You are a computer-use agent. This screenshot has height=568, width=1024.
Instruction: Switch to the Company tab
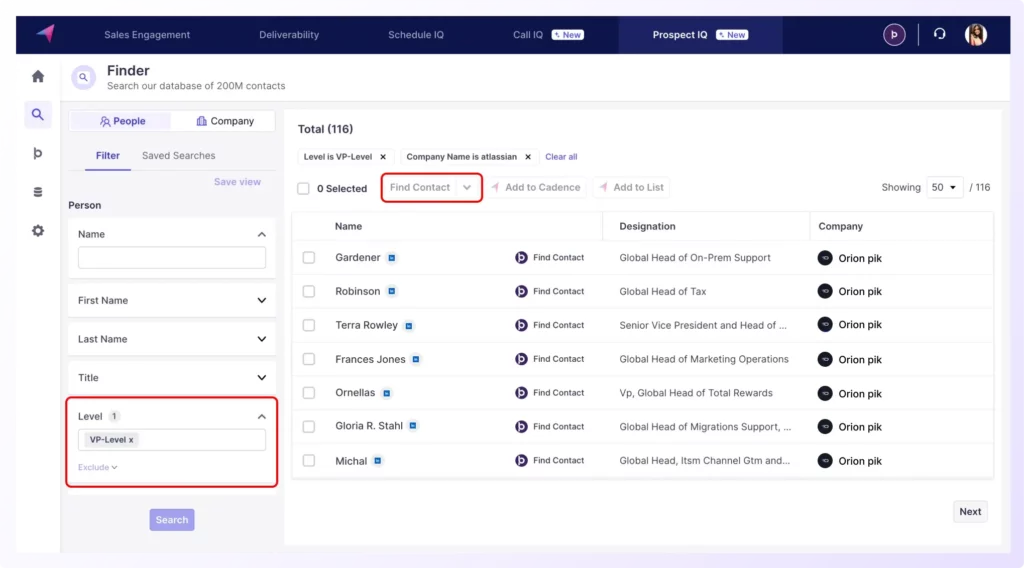tap(225, 121)
